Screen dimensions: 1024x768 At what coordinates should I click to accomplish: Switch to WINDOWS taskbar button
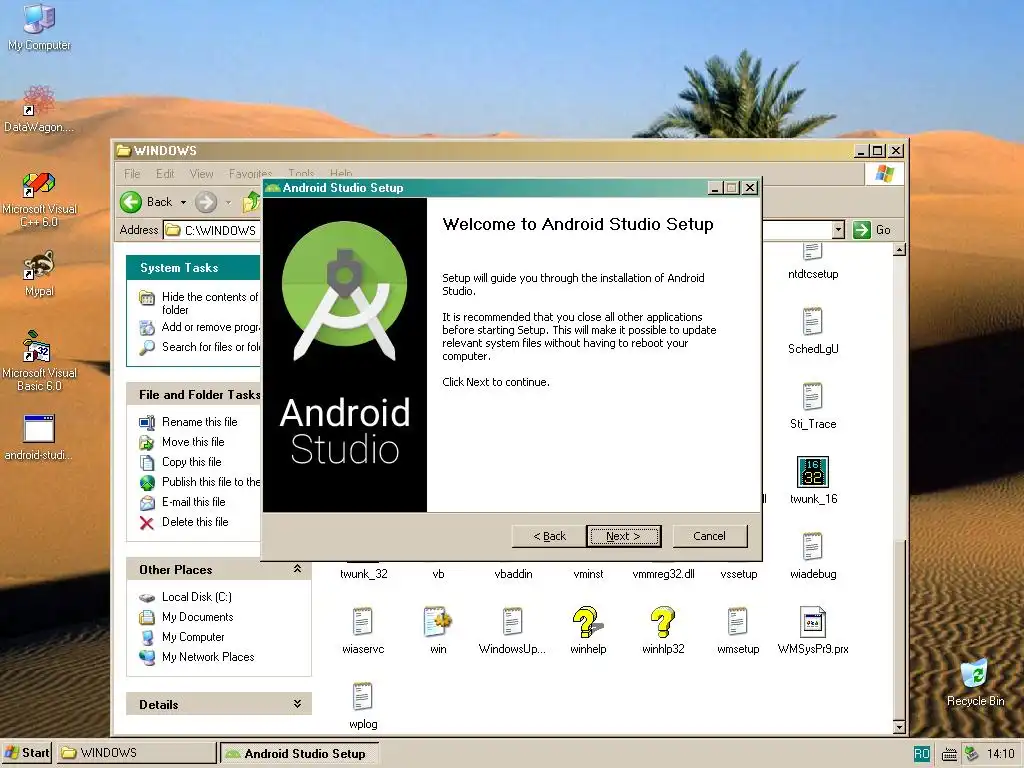136,753
